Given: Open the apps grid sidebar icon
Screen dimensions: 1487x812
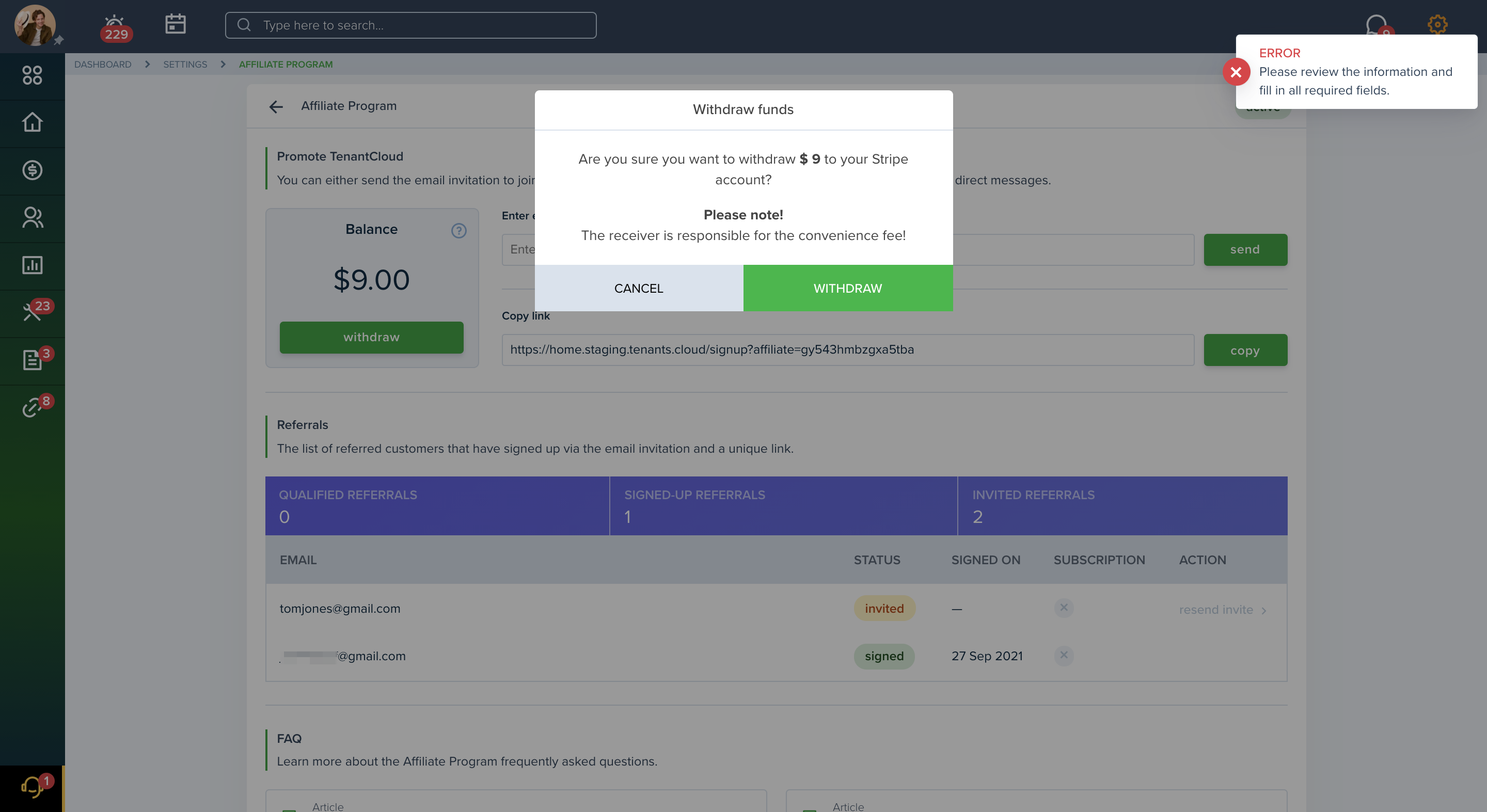Looking at the screenshot, I should coord(33,75).
